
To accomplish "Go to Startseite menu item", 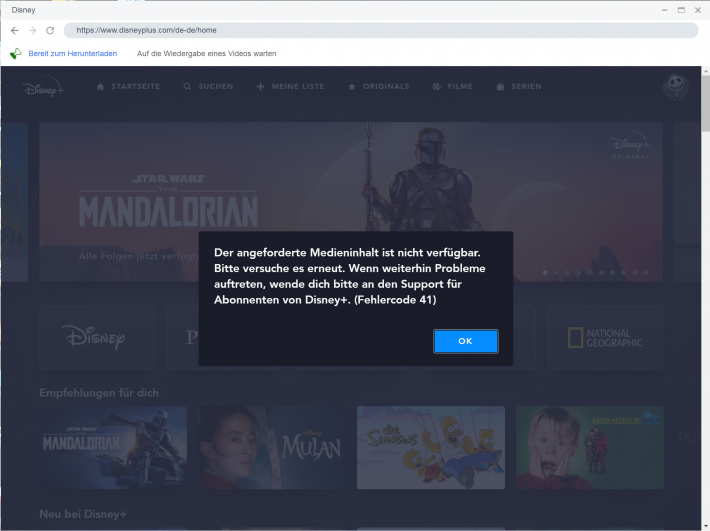I will (x=129, y=86).
